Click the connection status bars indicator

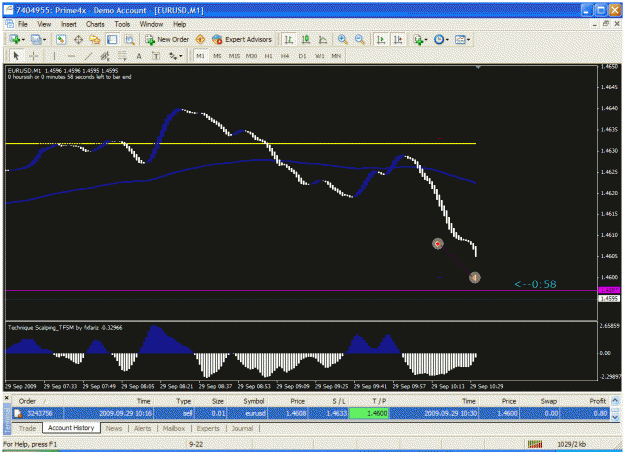535,444
